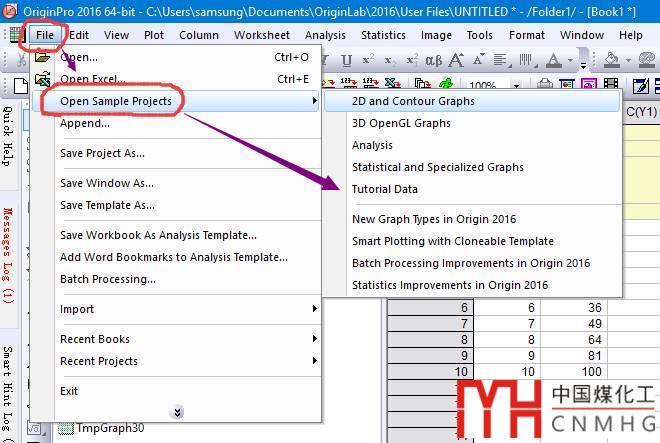The image size is (660, 443).
Task: Click the palette icon at toolbar end
Action: [647, 60]
